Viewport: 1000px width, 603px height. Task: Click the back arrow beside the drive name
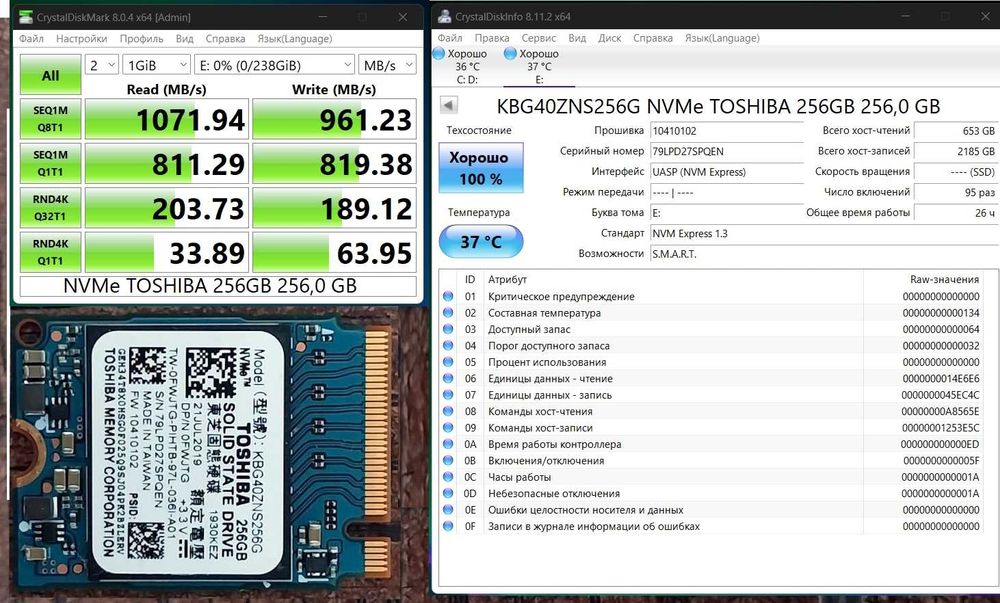(x=449, y=105)
